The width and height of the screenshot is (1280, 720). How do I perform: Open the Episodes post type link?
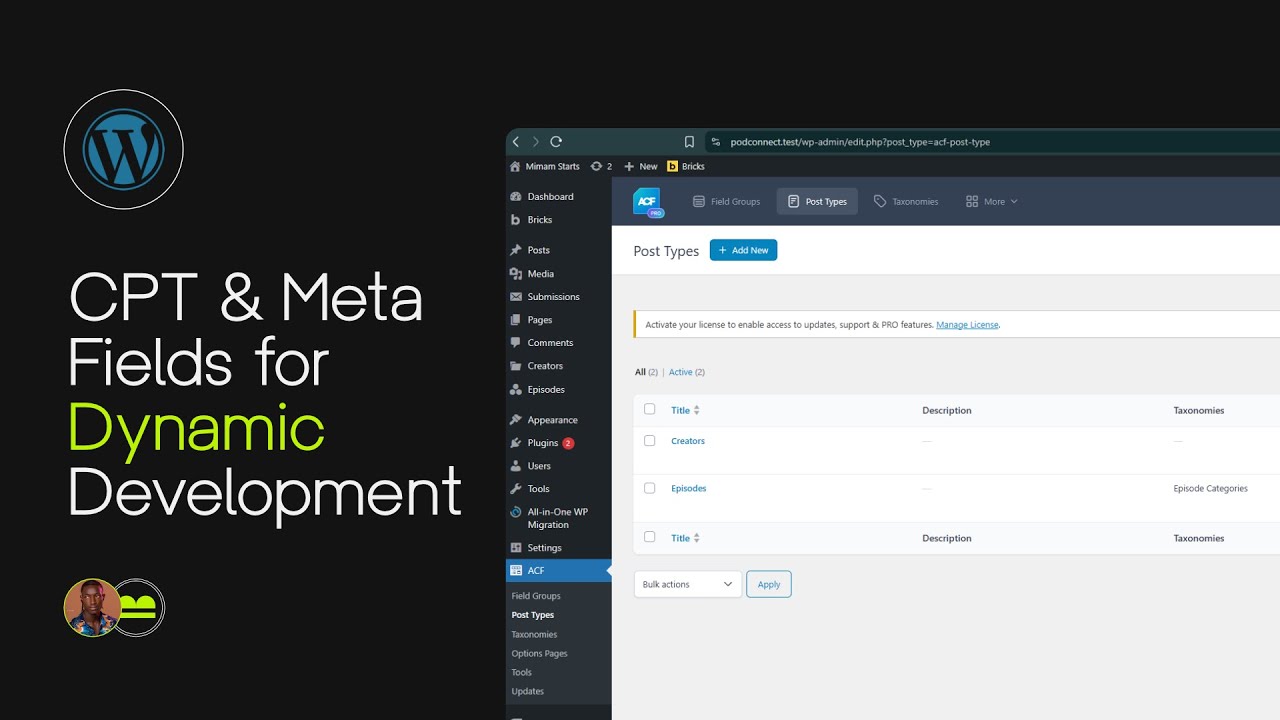tap(689, 489)
